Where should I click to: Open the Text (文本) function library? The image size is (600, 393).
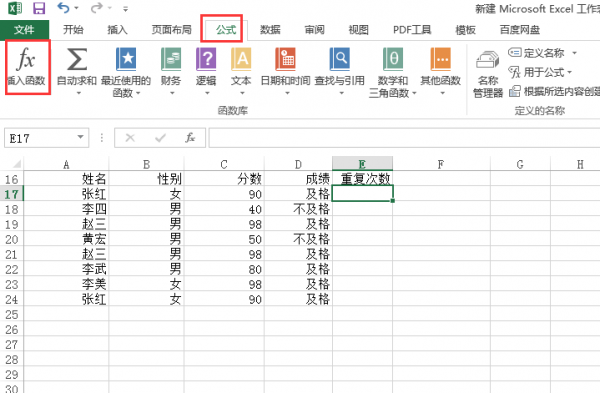pyautogui.click(x=241, y=71)
